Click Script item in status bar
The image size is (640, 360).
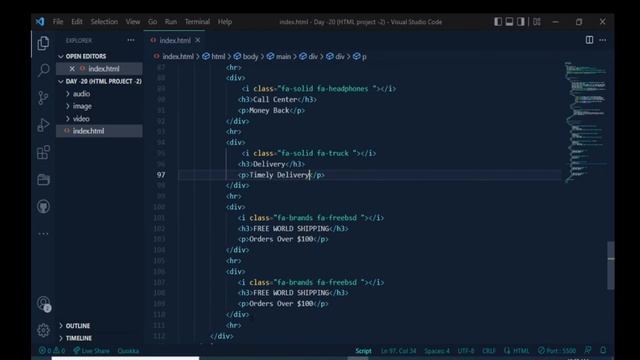(x=363, y=351)
